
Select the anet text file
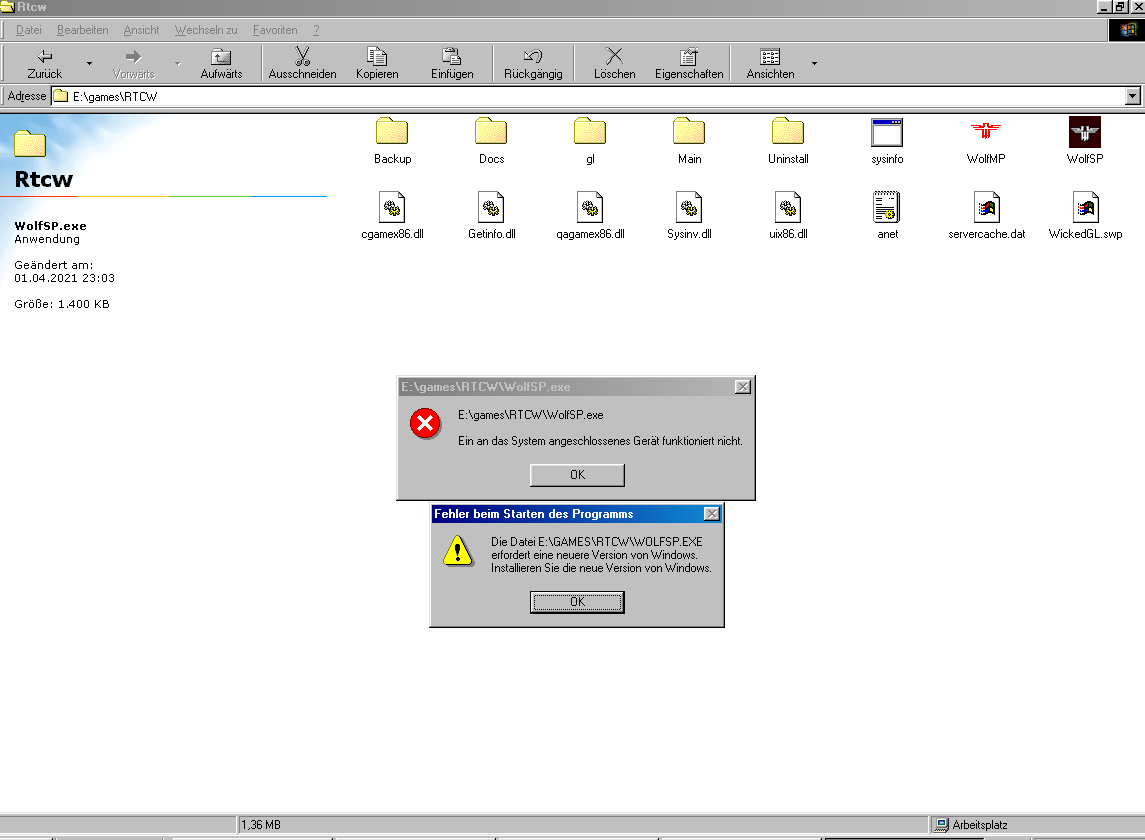887,216
